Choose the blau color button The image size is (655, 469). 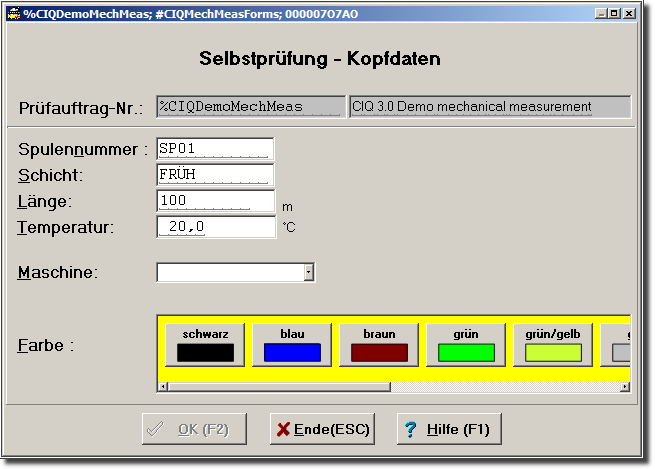[292, 344]
